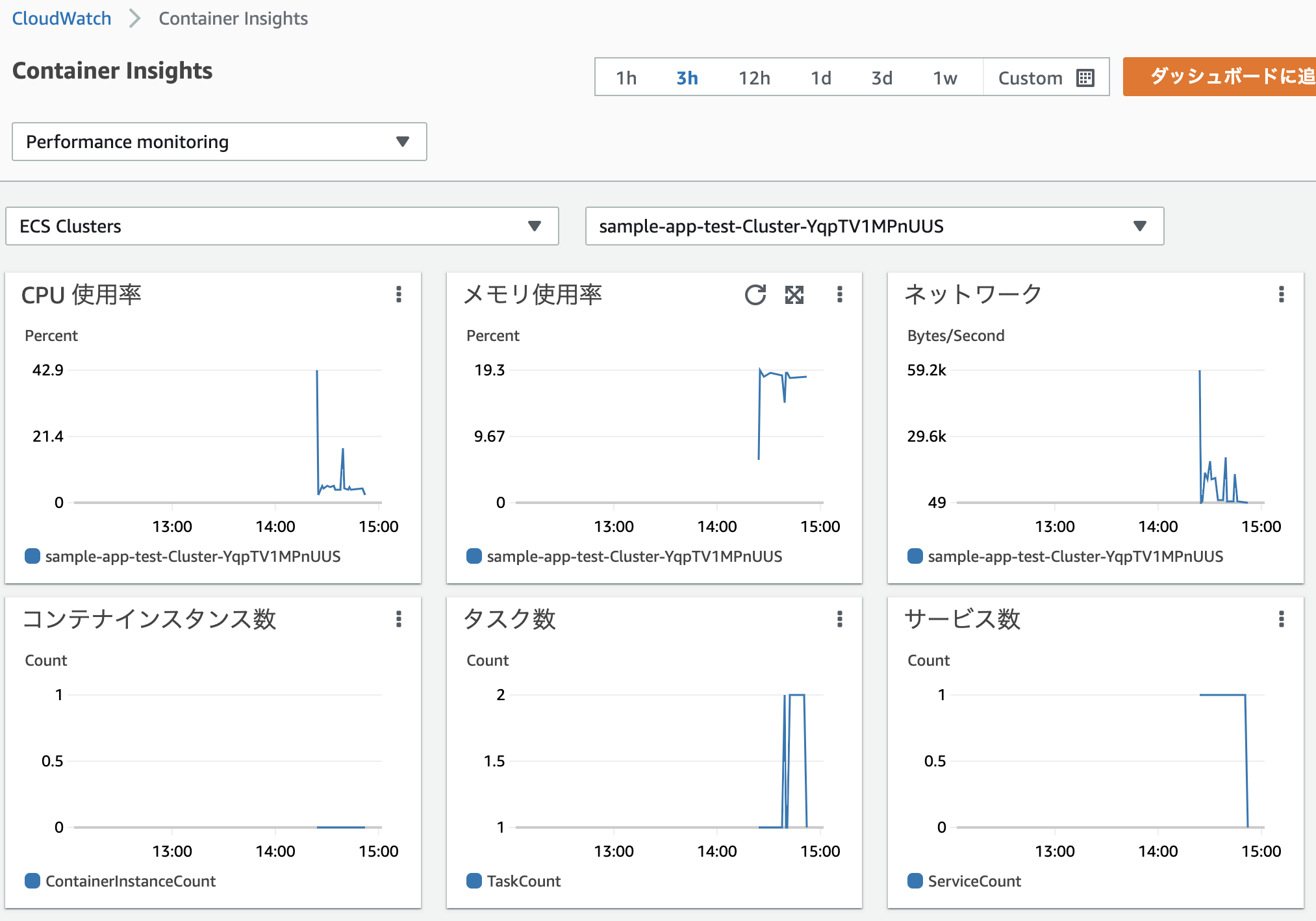Select the 12h time range
Viewport: 1316px width, 921px height.
point(753,77)
